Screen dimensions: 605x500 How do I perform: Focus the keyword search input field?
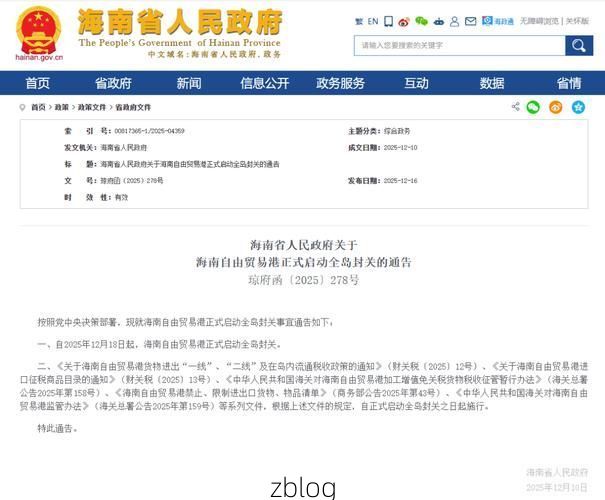click(x=460, y=46)
